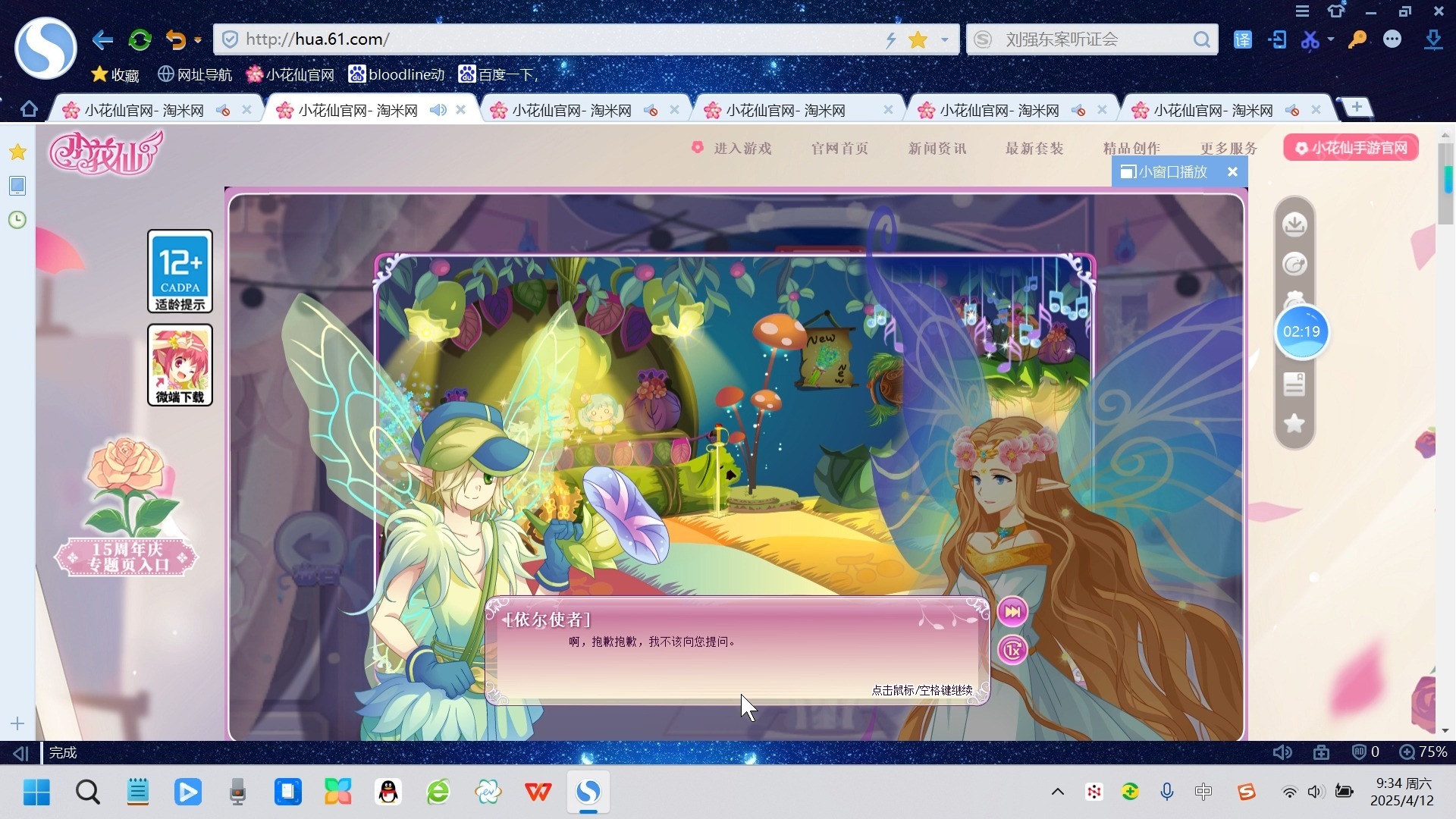Screen dimensions: 1456x819
Task: Open the browser skin (t-shirt) customization icon
Action: point(1336,11)
